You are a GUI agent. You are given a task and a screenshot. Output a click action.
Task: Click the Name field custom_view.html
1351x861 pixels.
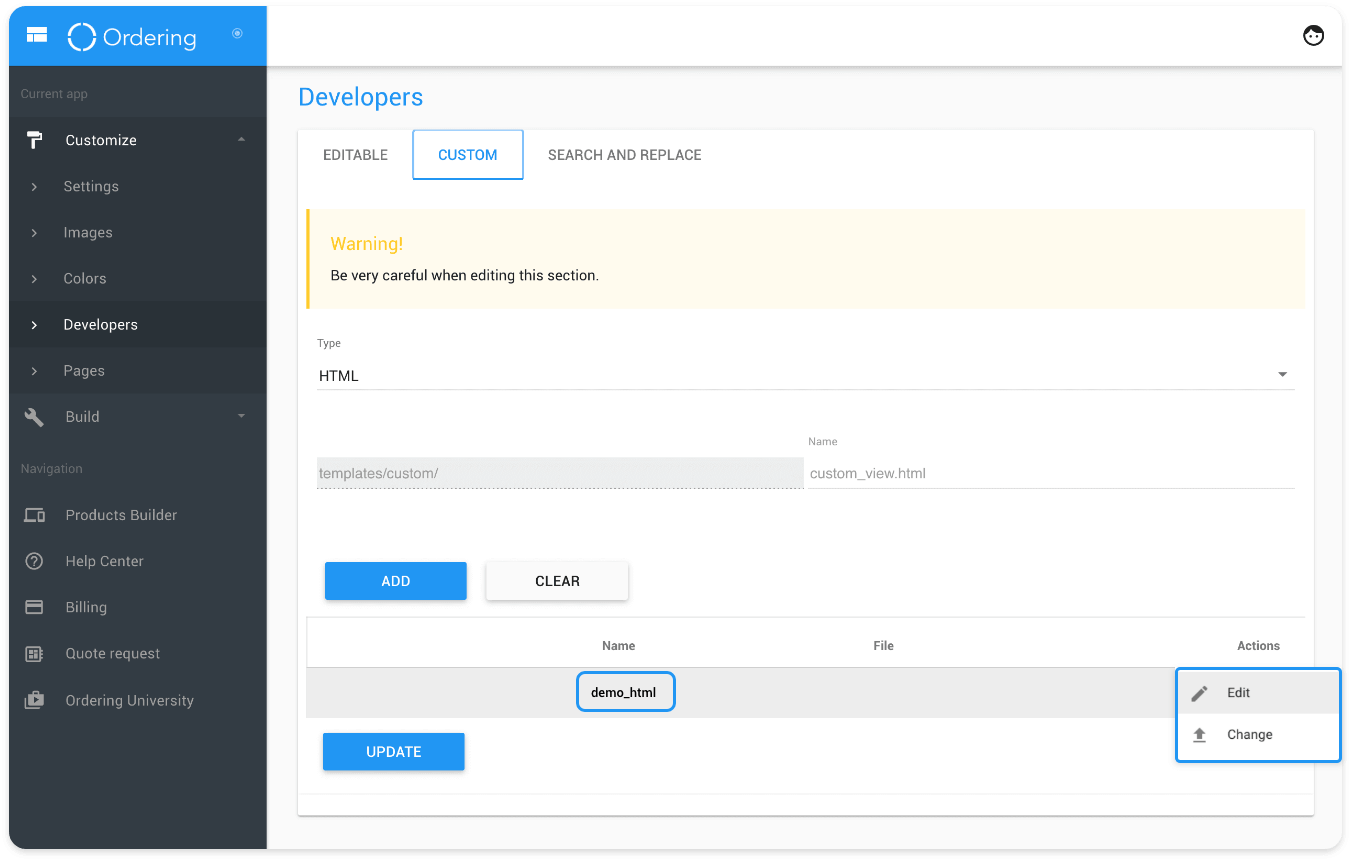coord(1051,473)
